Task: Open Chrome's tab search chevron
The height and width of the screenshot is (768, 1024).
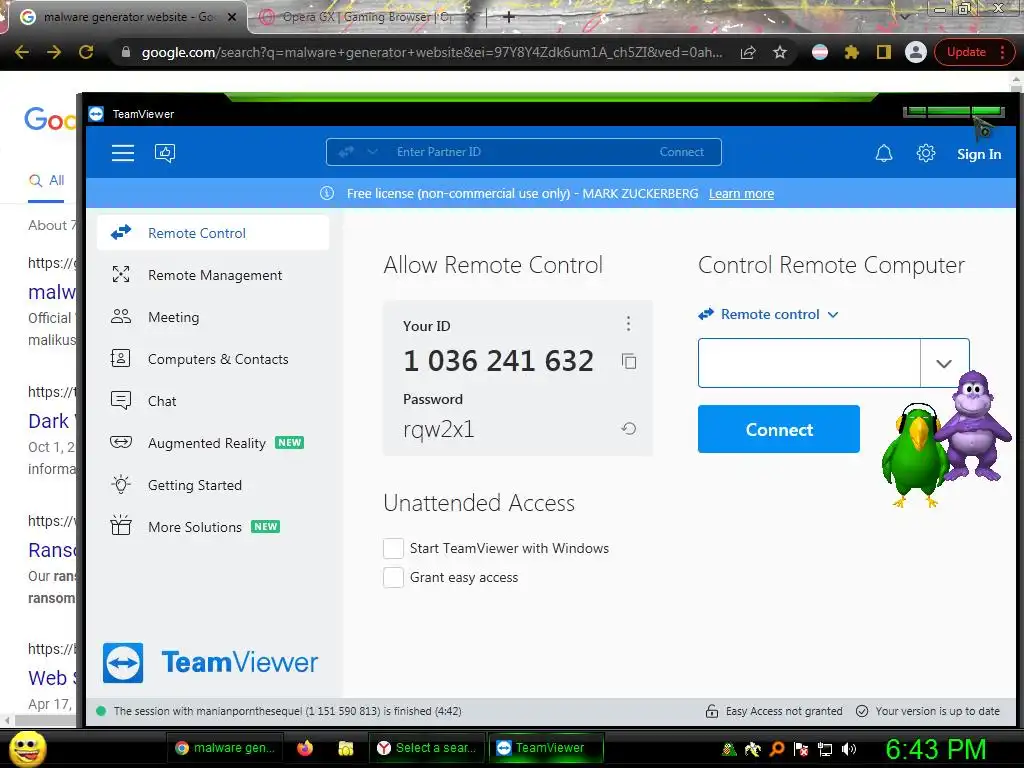Action: click(x=905, y=16)
